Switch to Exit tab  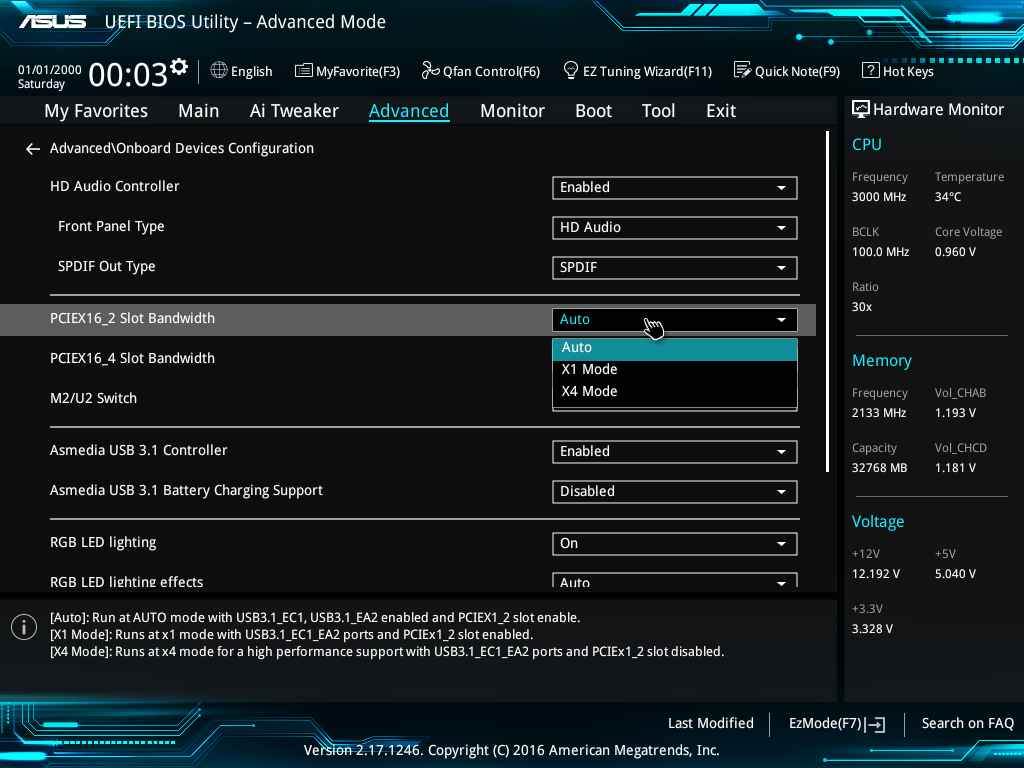(x=721, y=111)
